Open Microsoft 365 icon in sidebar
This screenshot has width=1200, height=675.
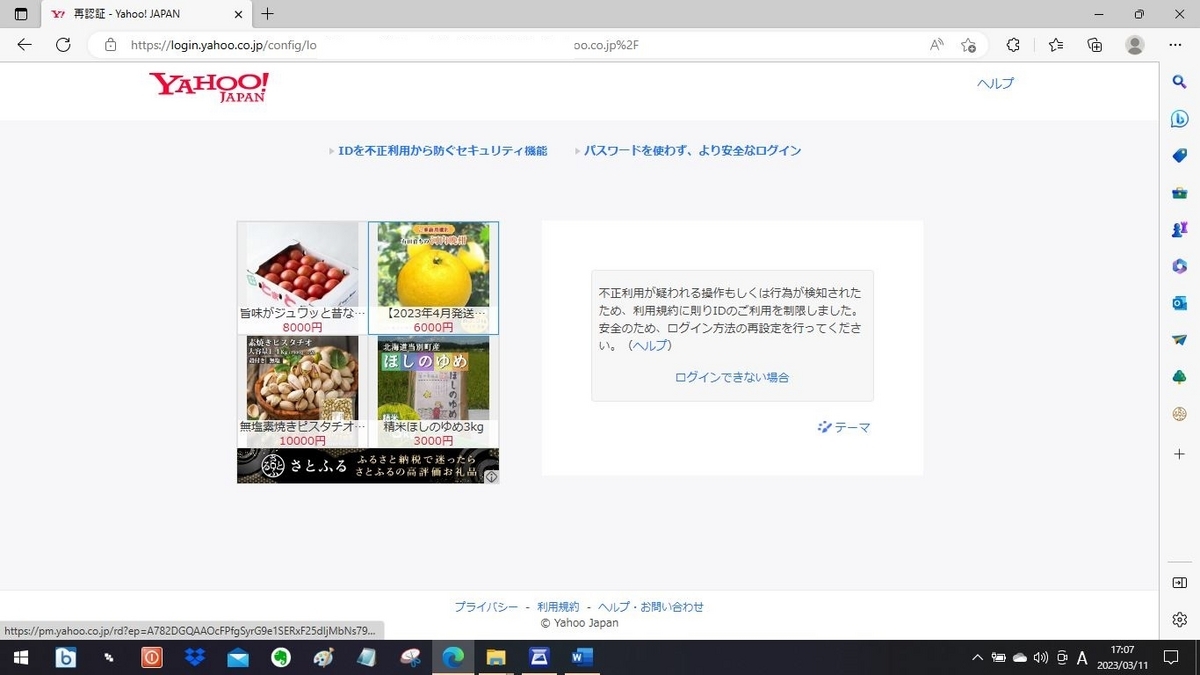1179,266
